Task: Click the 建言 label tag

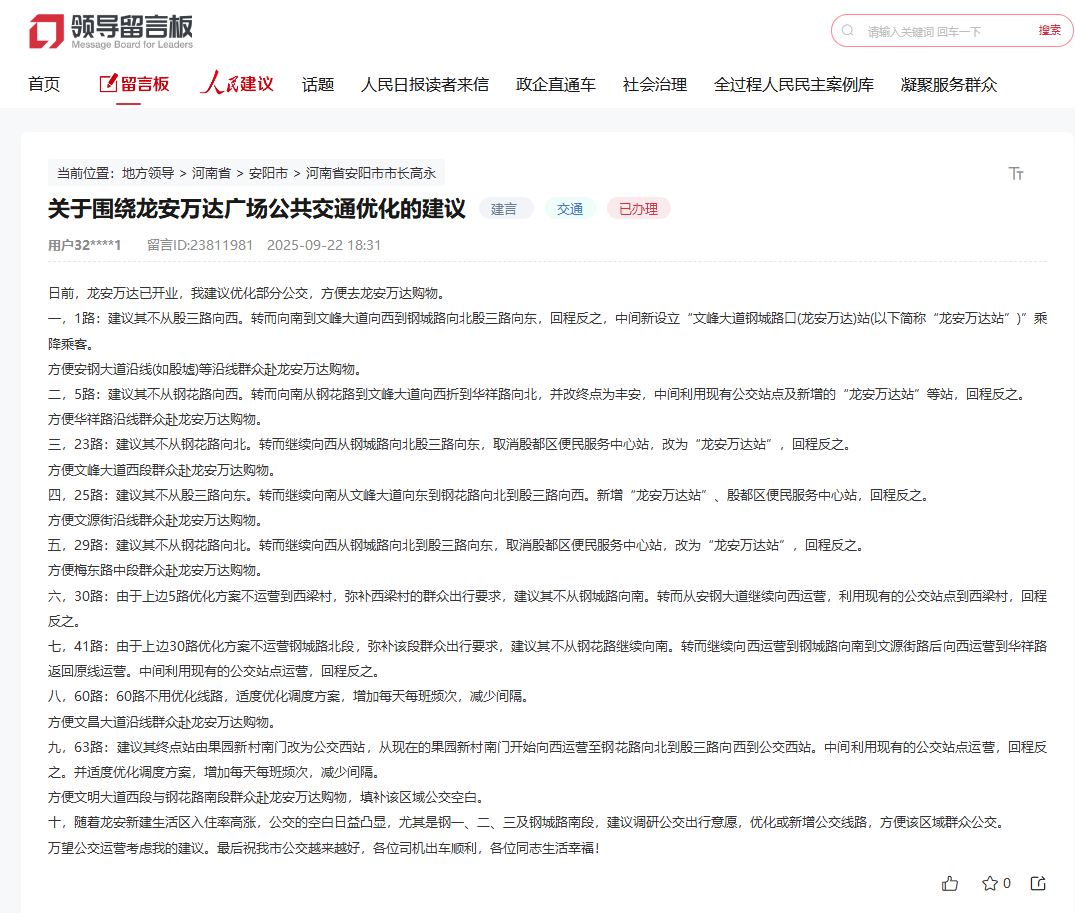Action: pos(506,209)
